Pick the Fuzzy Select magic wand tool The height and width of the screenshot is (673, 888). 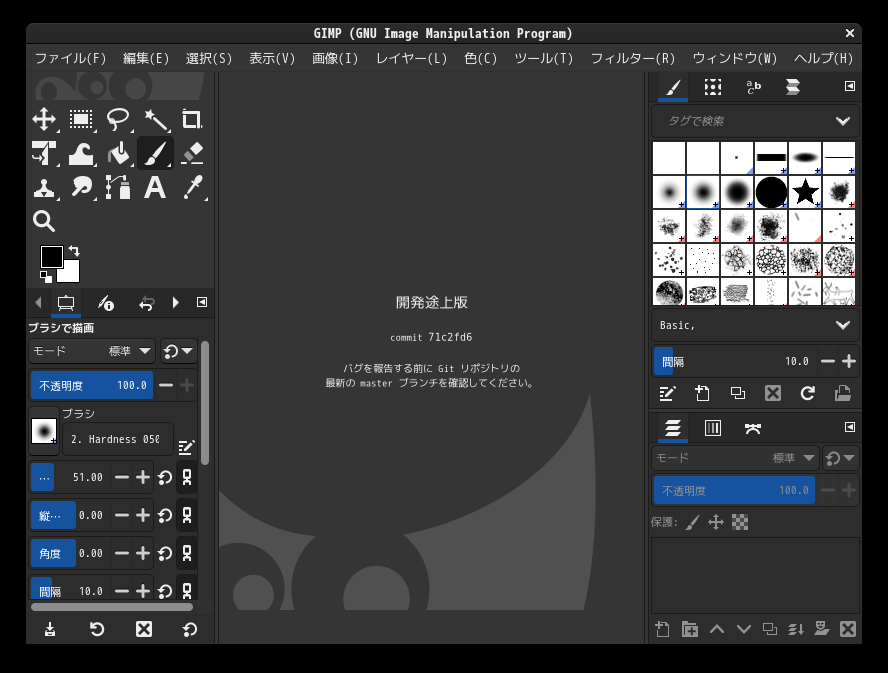[155, 120]
